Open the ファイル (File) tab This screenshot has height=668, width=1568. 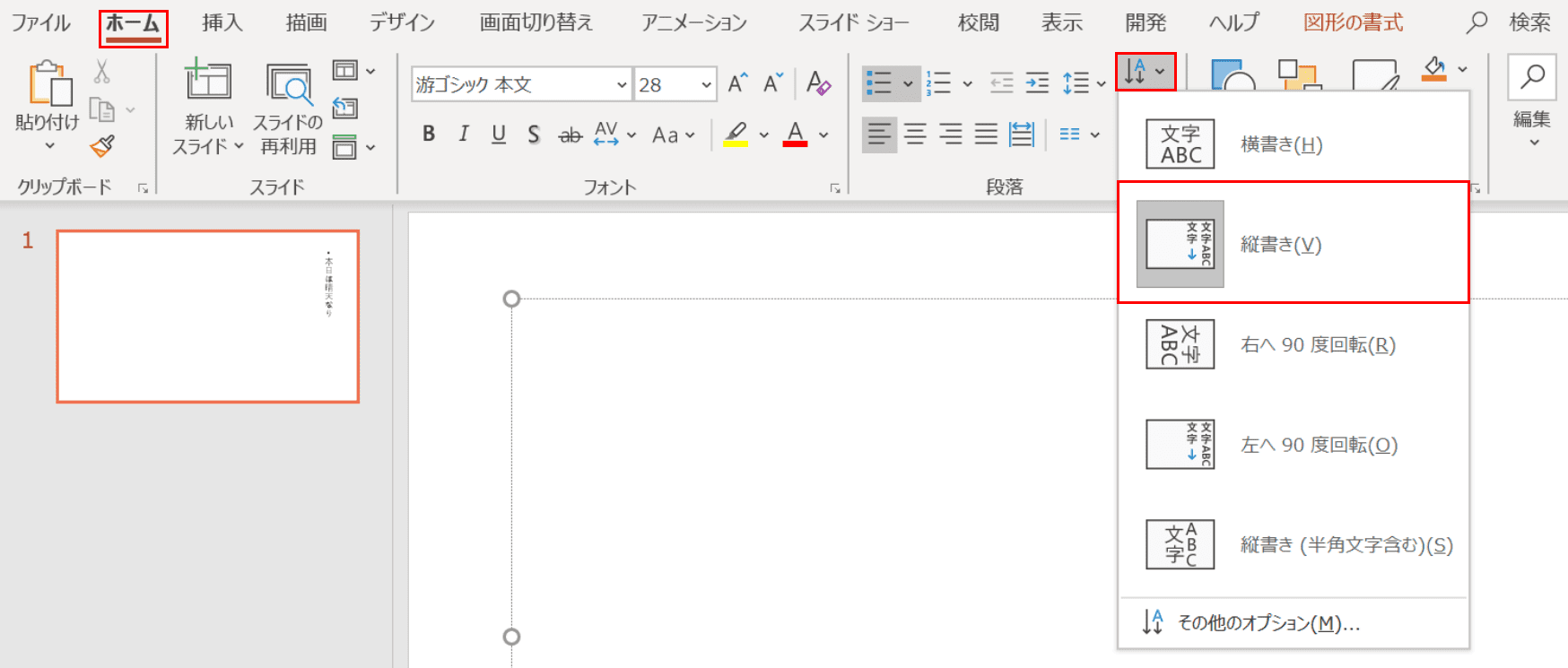tap(41, 22)
